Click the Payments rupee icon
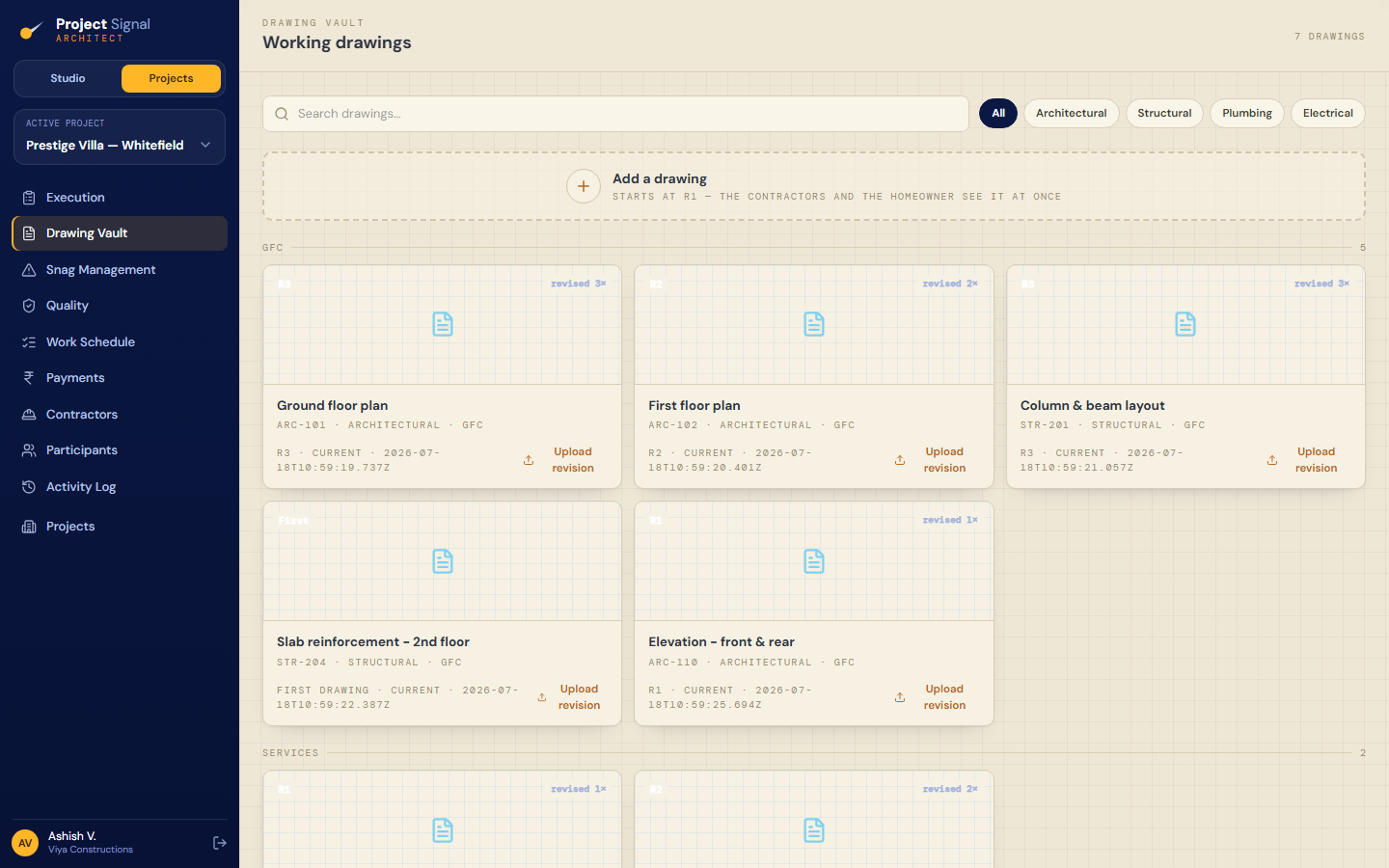Viewport: 1389px width, 868px height. 29,378
